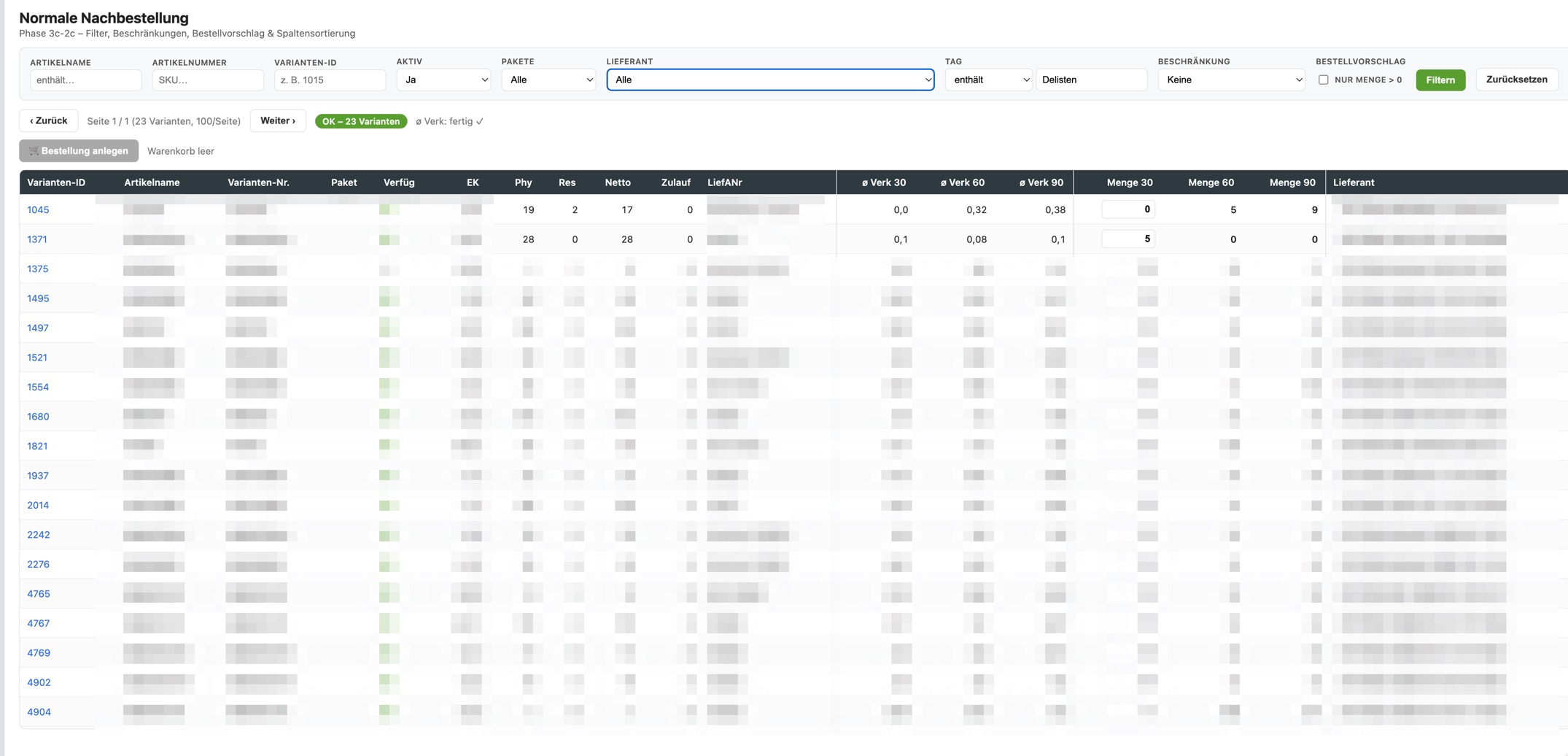Click the Artikelname filter field
Screen dimensions: 1568x756
pos(85,80)
